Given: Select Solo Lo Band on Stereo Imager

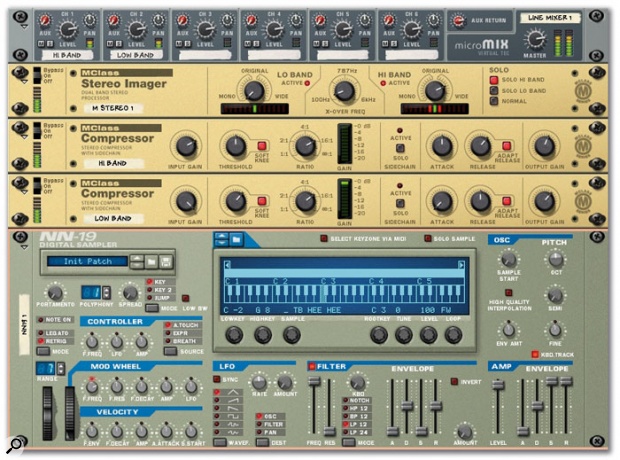Looking at the screenshot, I should click(494, 91).
